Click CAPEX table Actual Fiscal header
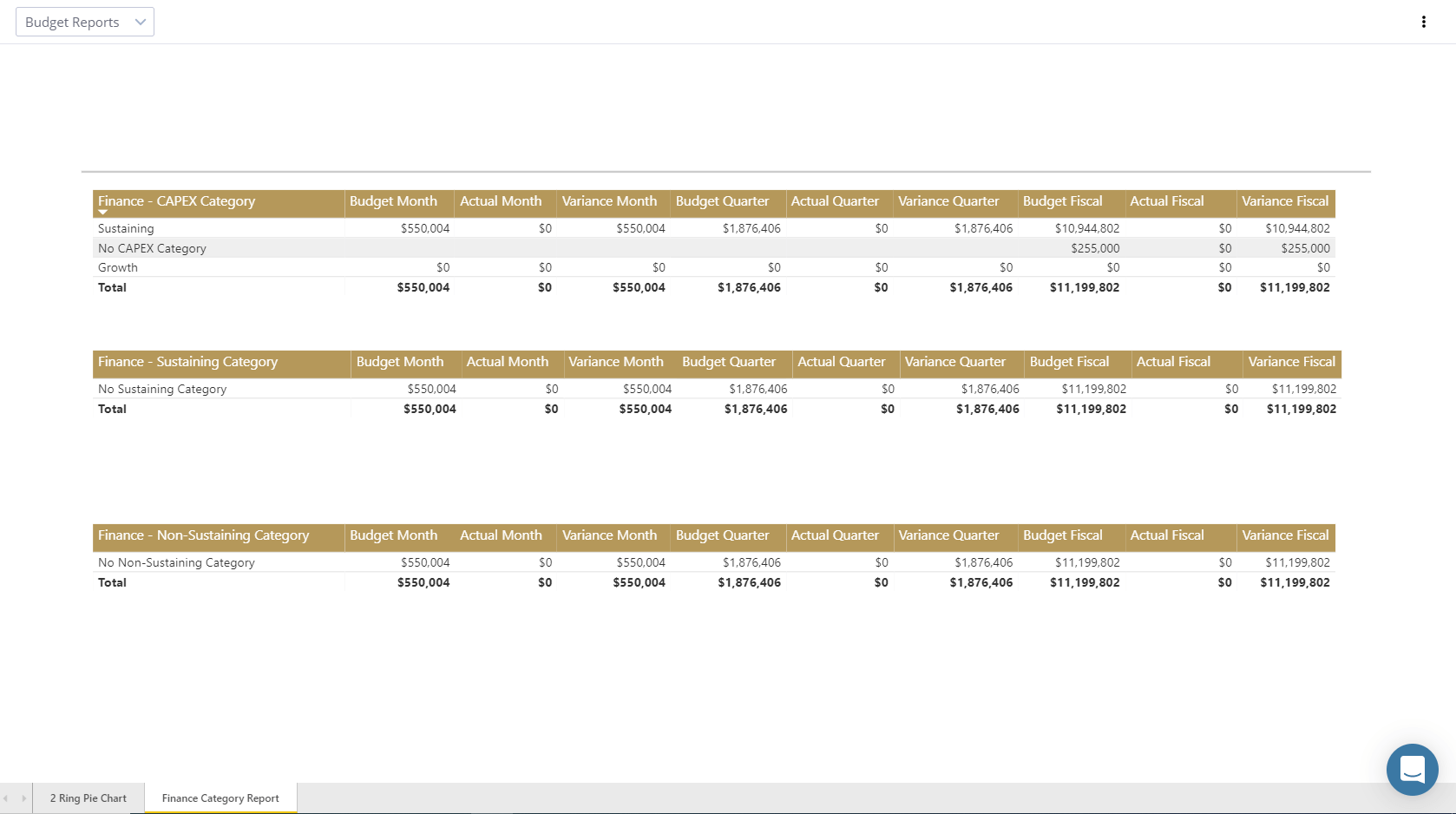The height and width of the screenshot is (814, 1456). [x=1167, y=201]
